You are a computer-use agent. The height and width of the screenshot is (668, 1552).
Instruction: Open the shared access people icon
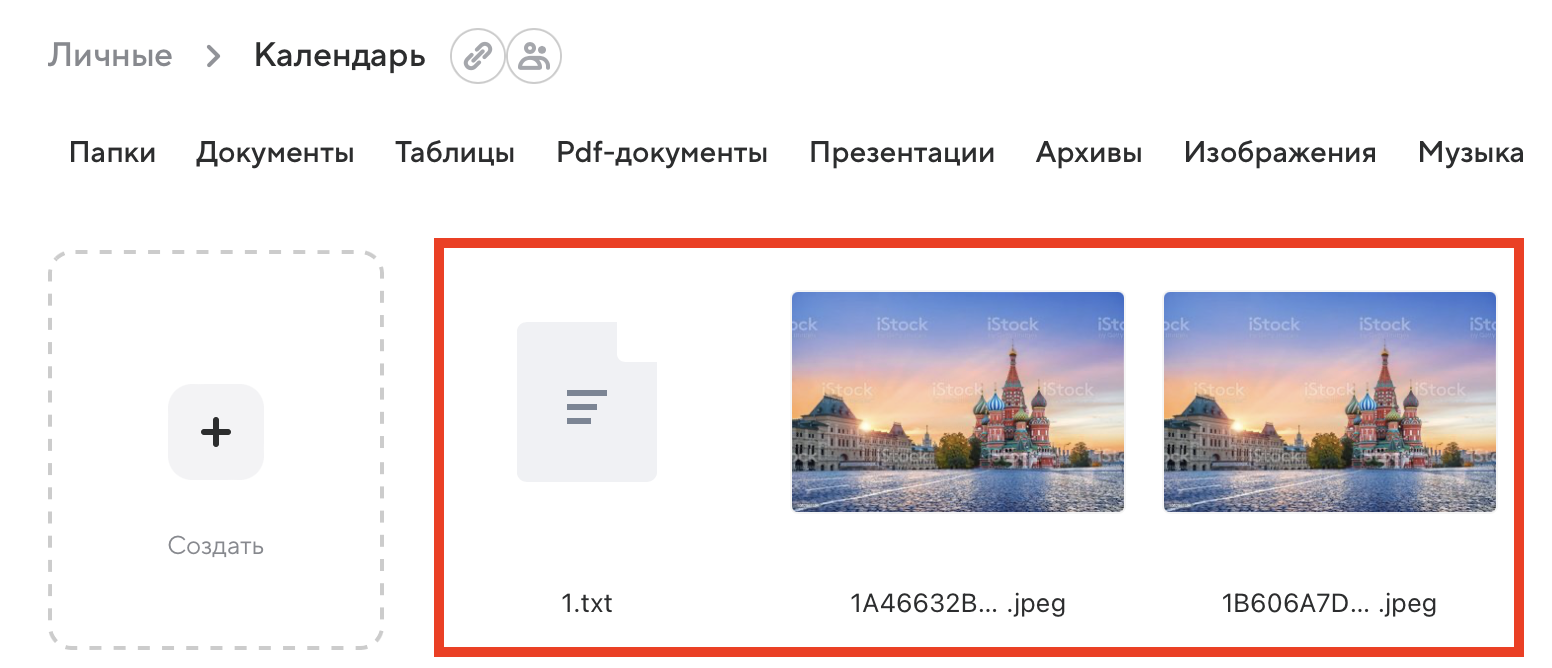[535, 55]
